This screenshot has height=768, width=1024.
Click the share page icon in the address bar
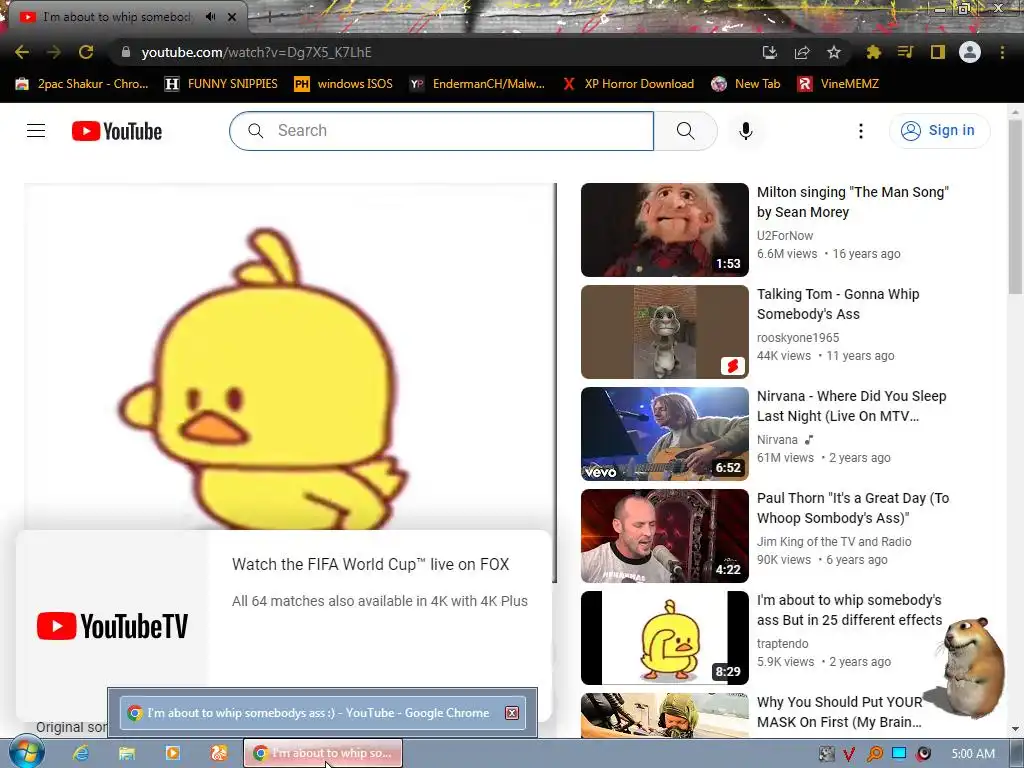[802, 52]
